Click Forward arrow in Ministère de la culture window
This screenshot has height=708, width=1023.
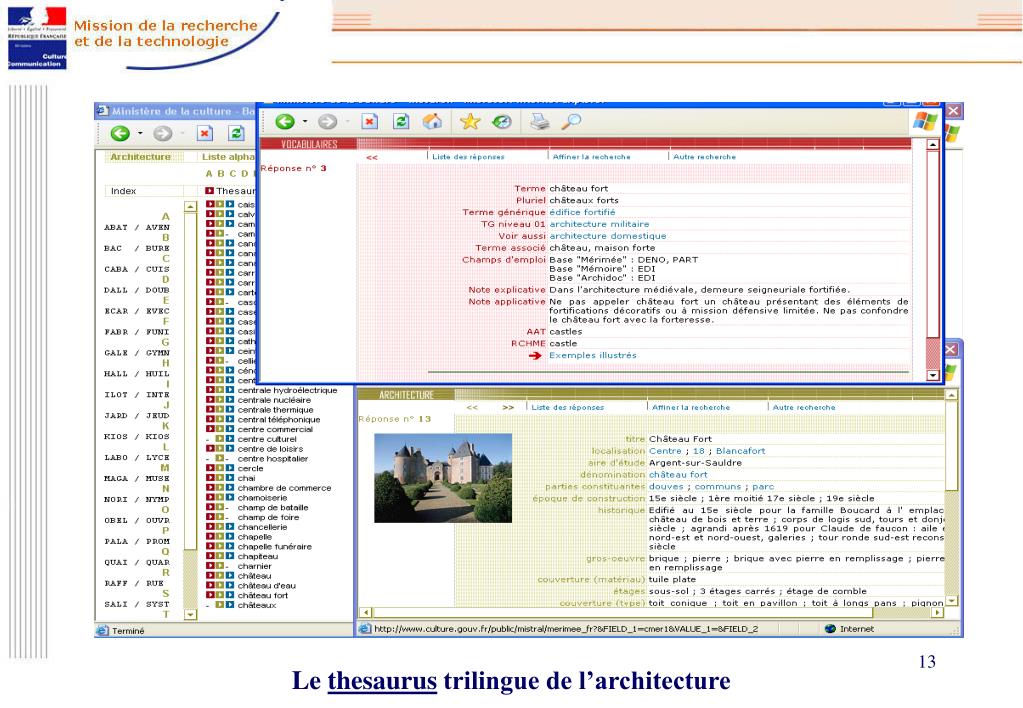click(162, 134)
